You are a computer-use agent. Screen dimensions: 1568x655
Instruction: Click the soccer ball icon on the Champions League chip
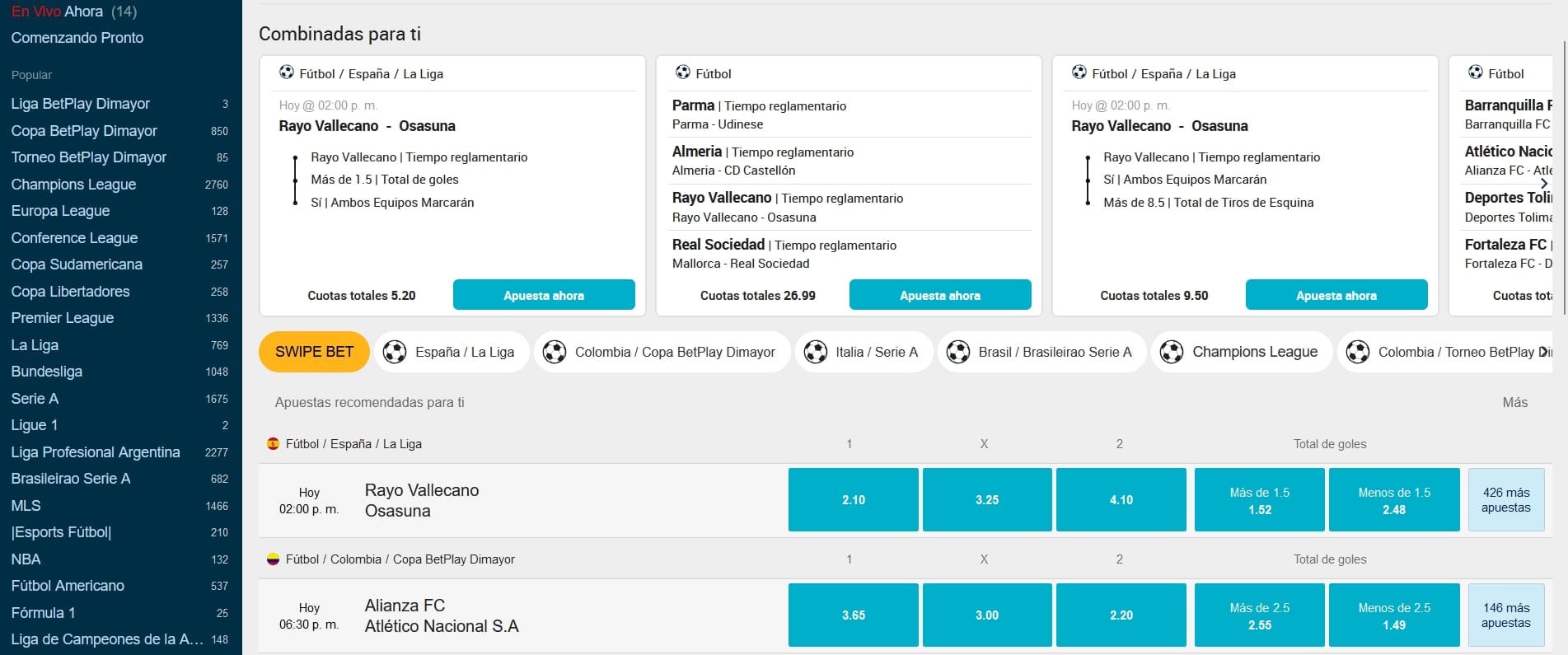(1172, 352)
